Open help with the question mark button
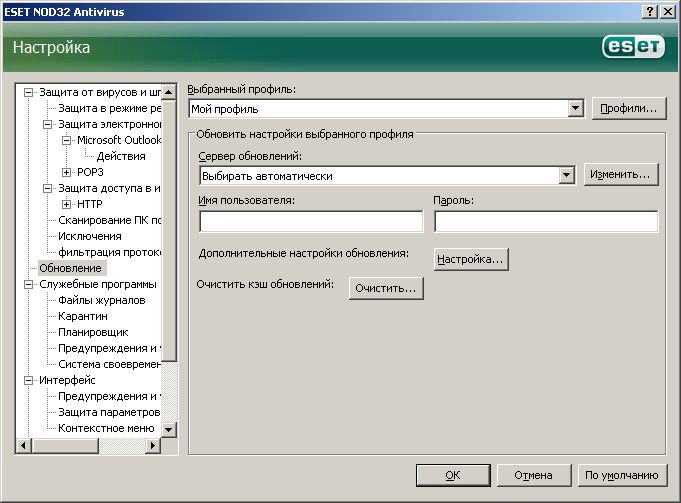Image resolution: width=681 pixels, height=503 pixels. point(650,11)
